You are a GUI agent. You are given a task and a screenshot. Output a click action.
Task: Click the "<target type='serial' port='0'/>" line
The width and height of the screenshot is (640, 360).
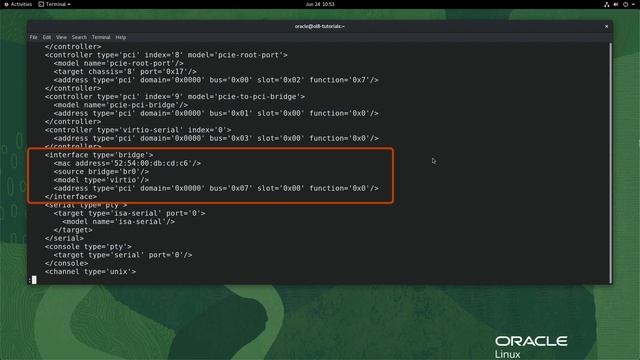click(x=123, y=255)
